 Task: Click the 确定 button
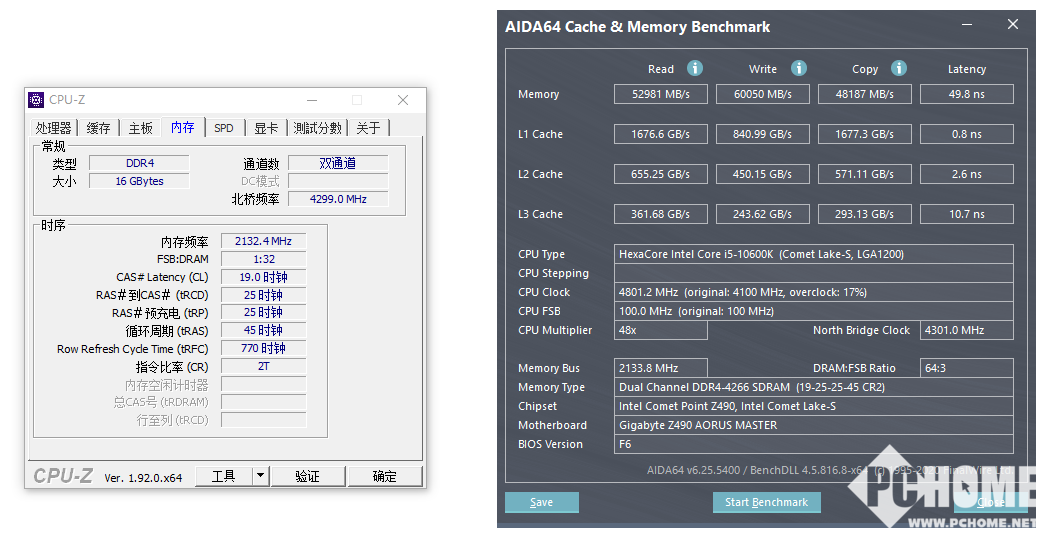[x=384, y=476]
